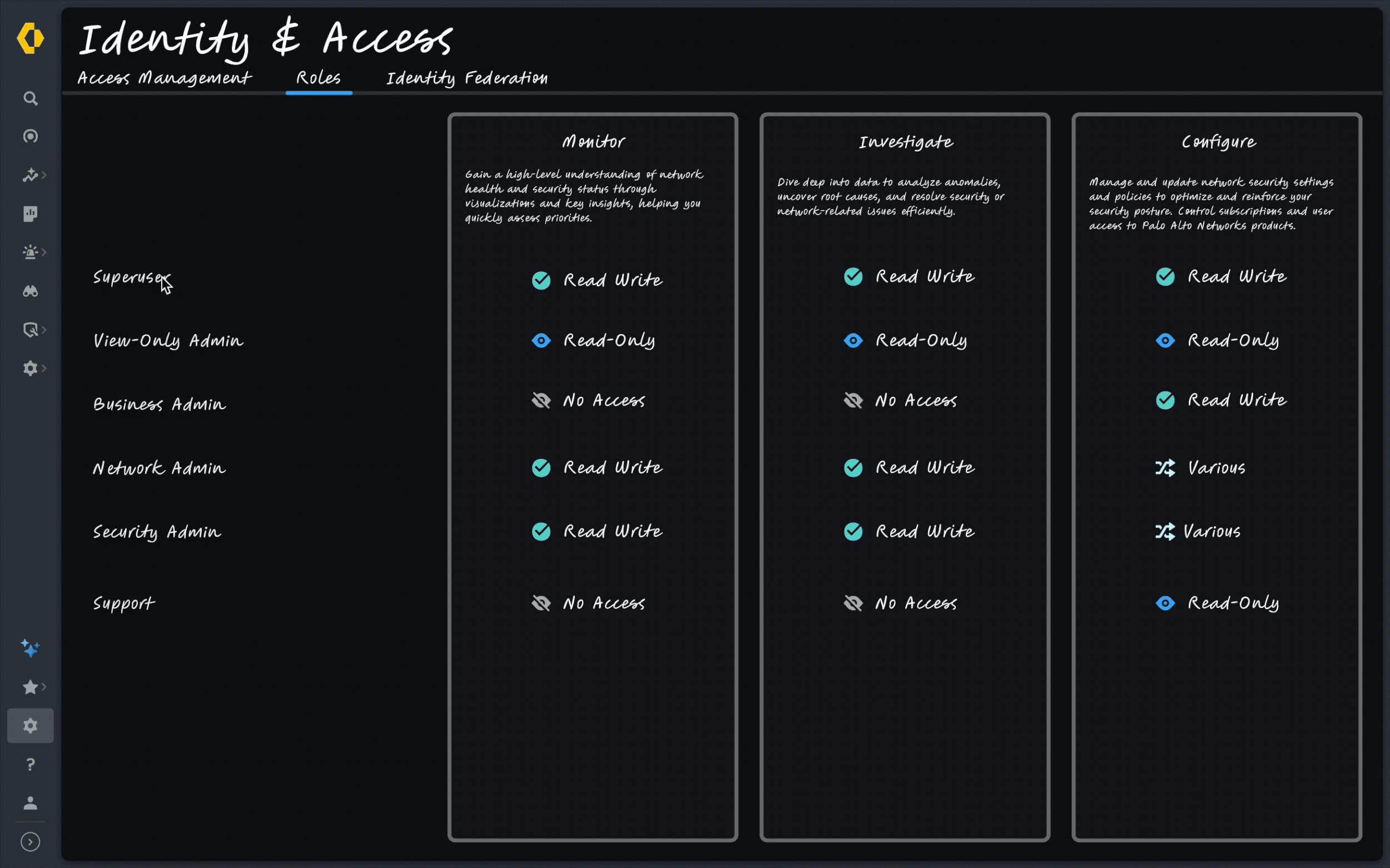This screenshot has height=868, width=1390.
Task: Switch to the Access Management tab
Action: 164,78
